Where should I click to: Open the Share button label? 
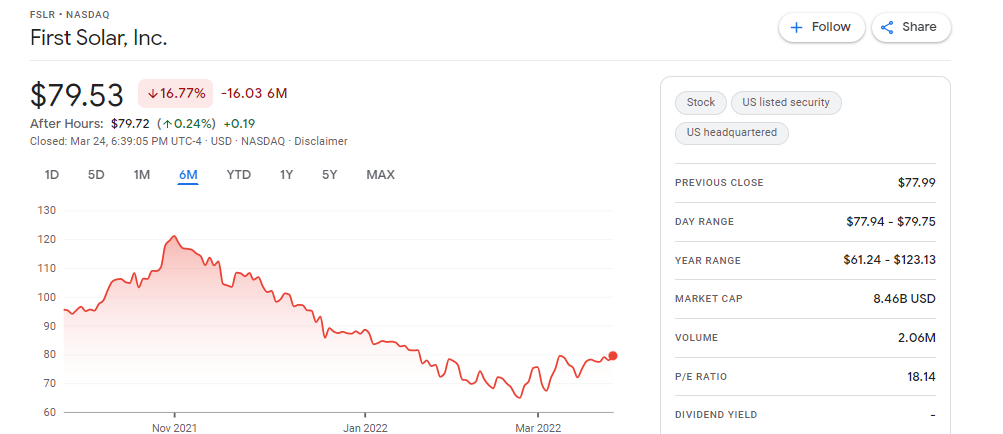coord(919,27)
